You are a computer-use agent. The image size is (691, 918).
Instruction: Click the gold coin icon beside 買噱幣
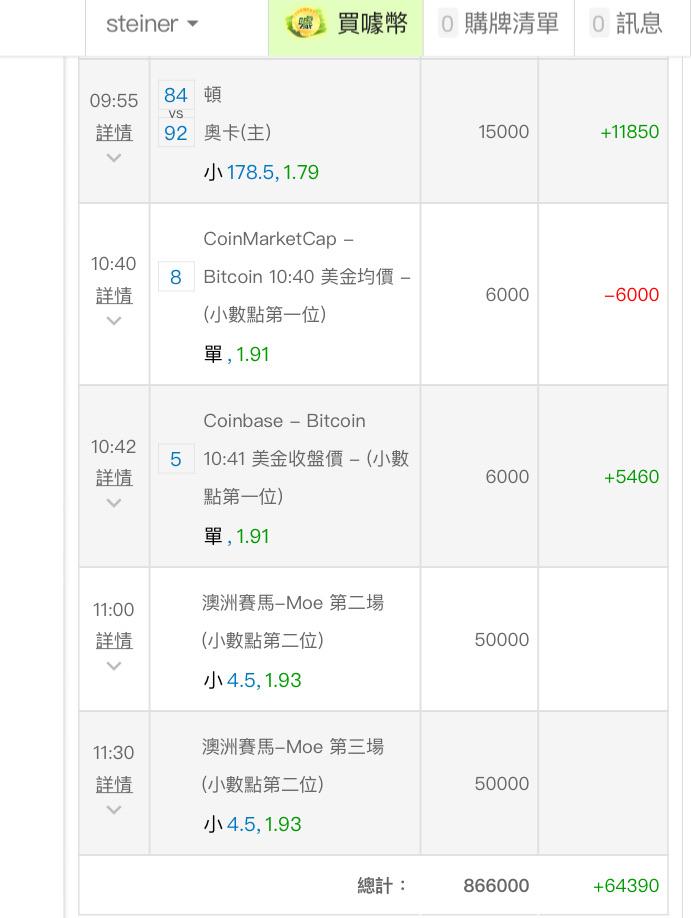pyautogui.click(x=305, y=24)
